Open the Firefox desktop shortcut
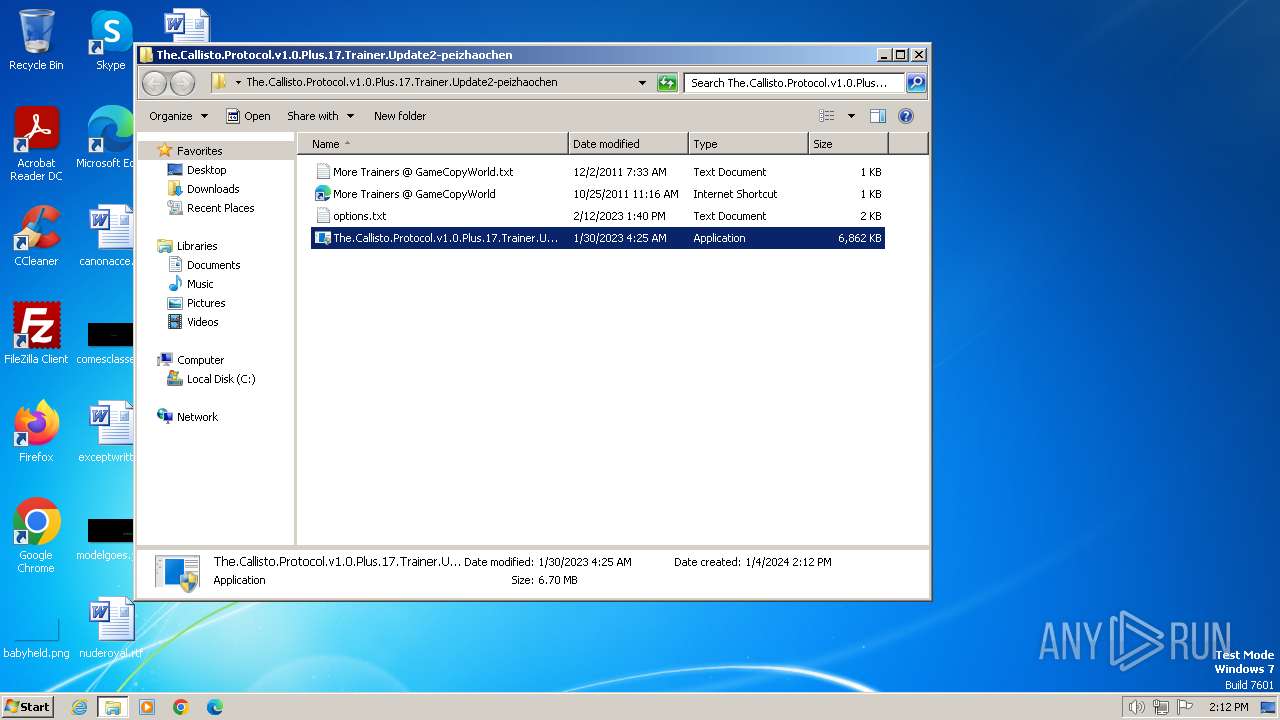 pos(36,431)
